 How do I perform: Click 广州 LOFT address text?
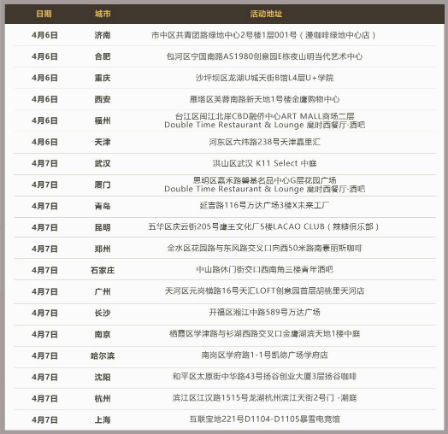click(x=265, y=291)
